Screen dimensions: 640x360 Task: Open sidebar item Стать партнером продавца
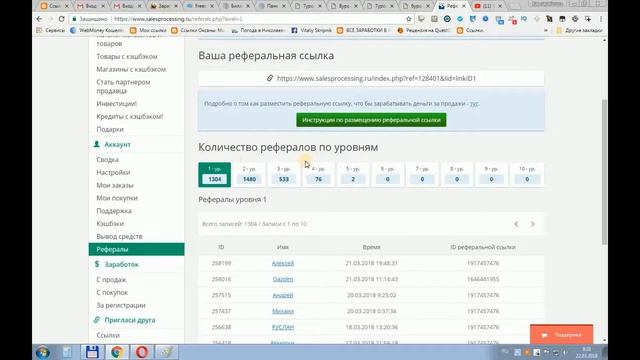(123, 87)
